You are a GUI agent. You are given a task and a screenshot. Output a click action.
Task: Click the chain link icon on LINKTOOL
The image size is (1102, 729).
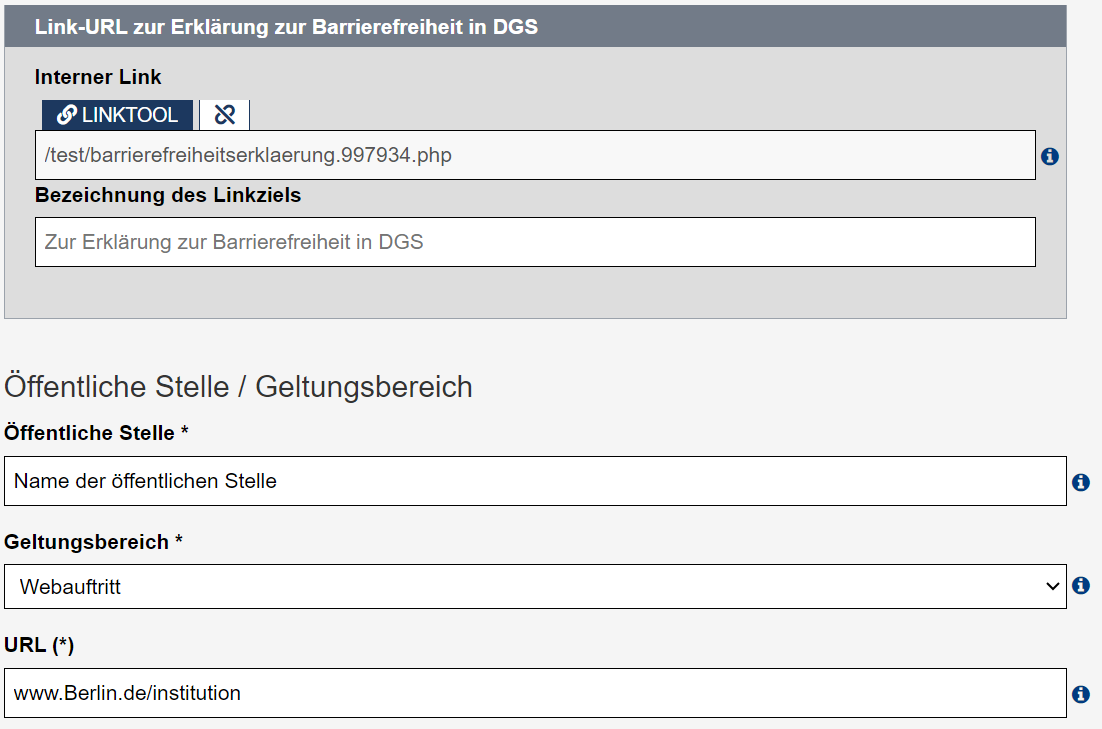click(69, 114)
